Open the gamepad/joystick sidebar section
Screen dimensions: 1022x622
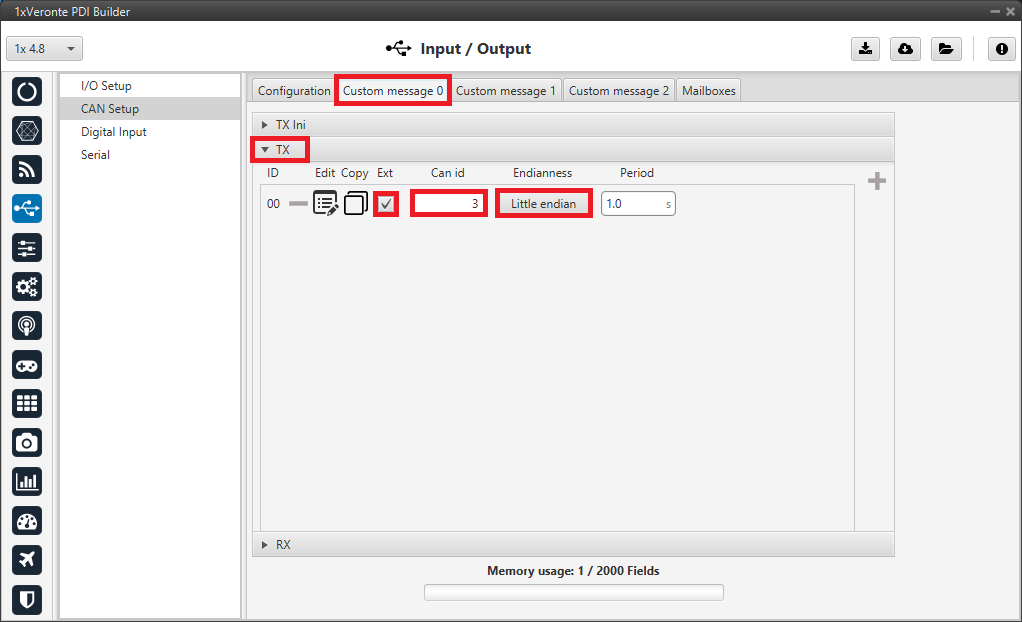tap(27, 365)
